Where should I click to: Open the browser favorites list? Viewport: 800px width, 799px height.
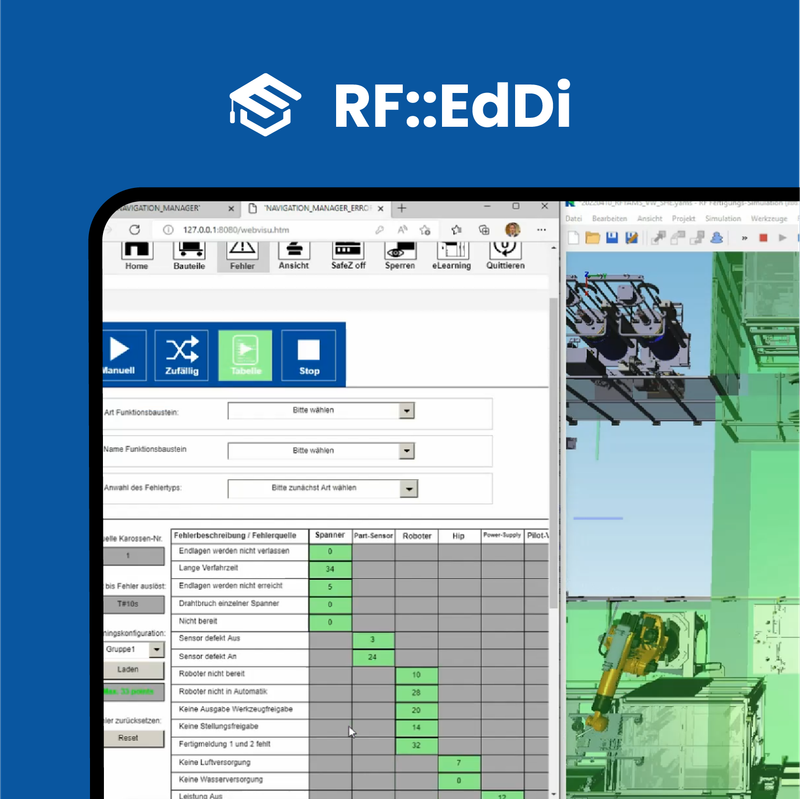click(x=456, y=230)
